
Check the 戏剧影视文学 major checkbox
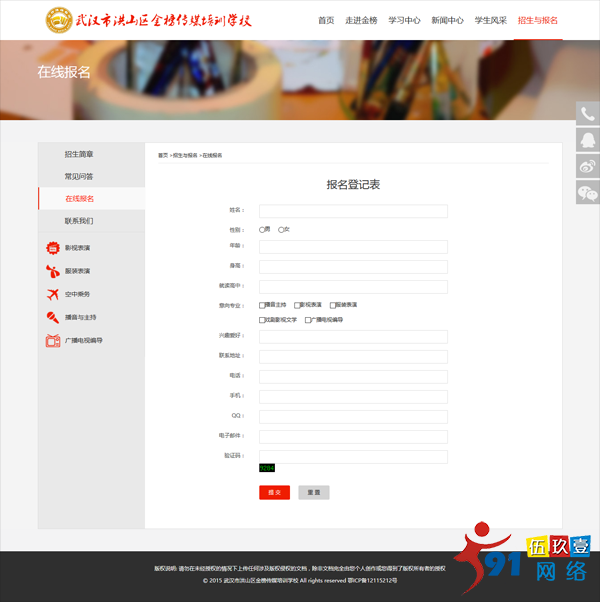[262, 320]
